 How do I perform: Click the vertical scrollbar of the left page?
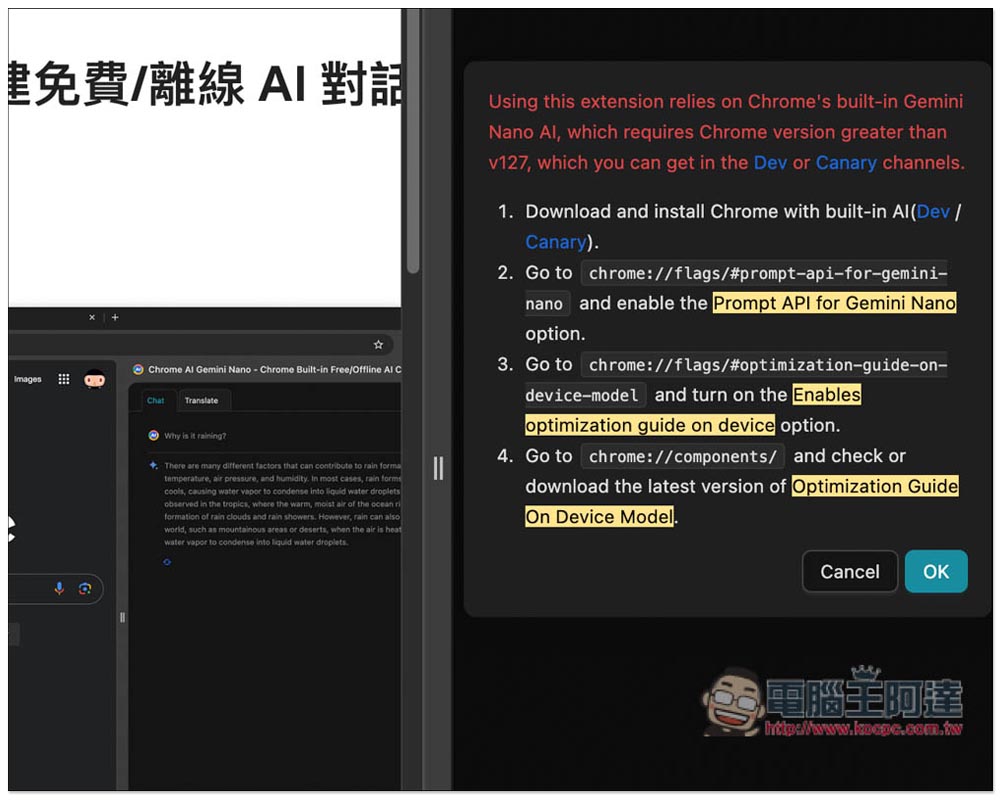coord(413,142)
